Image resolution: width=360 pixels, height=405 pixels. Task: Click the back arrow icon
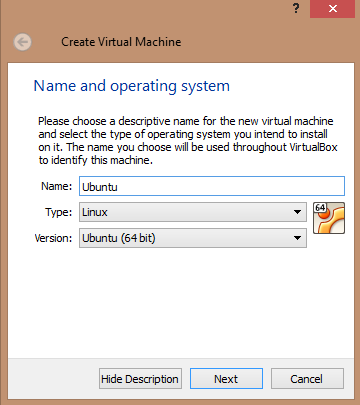pyautogui.click(x=23, y=42)
